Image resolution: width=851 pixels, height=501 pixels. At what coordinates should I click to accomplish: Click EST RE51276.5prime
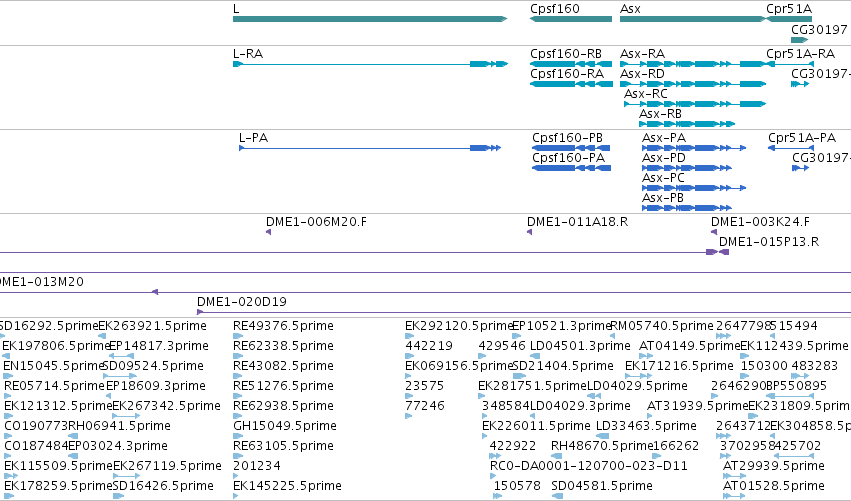click(283, 386)
